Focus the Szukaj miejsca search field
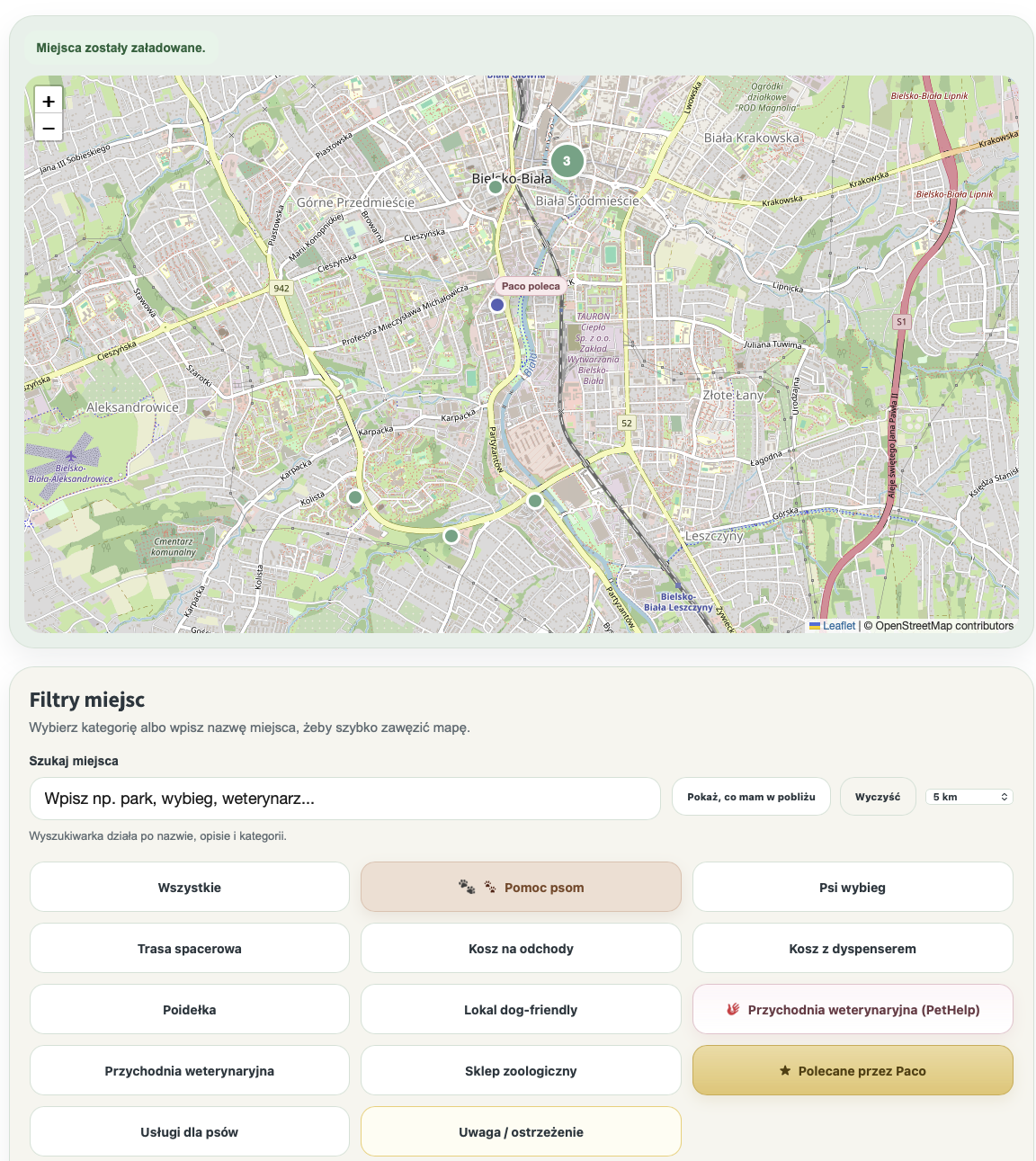 pos(345,799)
